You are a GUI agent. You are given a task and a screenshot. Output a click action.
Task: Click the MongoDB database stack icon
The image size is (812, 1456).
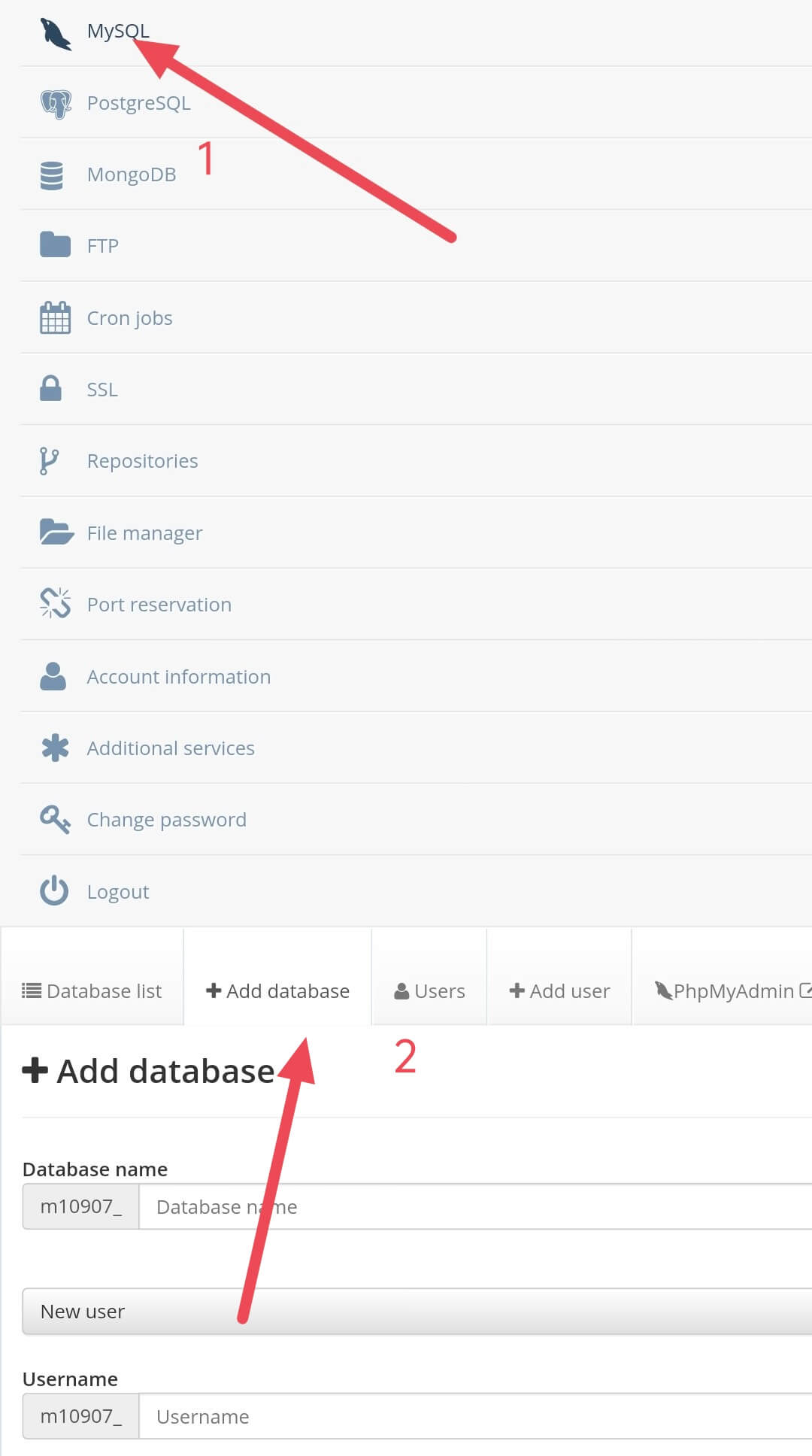[52, 175]
